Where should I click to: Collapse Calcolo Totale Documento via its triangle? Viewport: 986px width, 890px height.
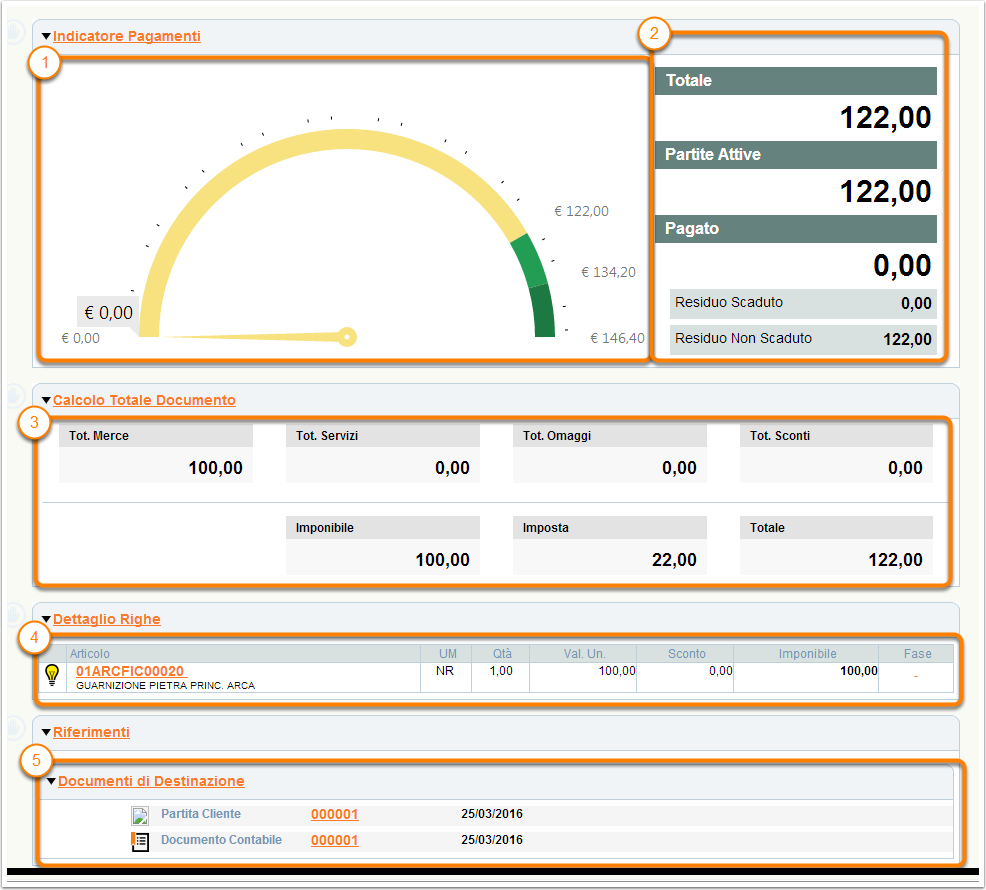(x=46, y=401)
